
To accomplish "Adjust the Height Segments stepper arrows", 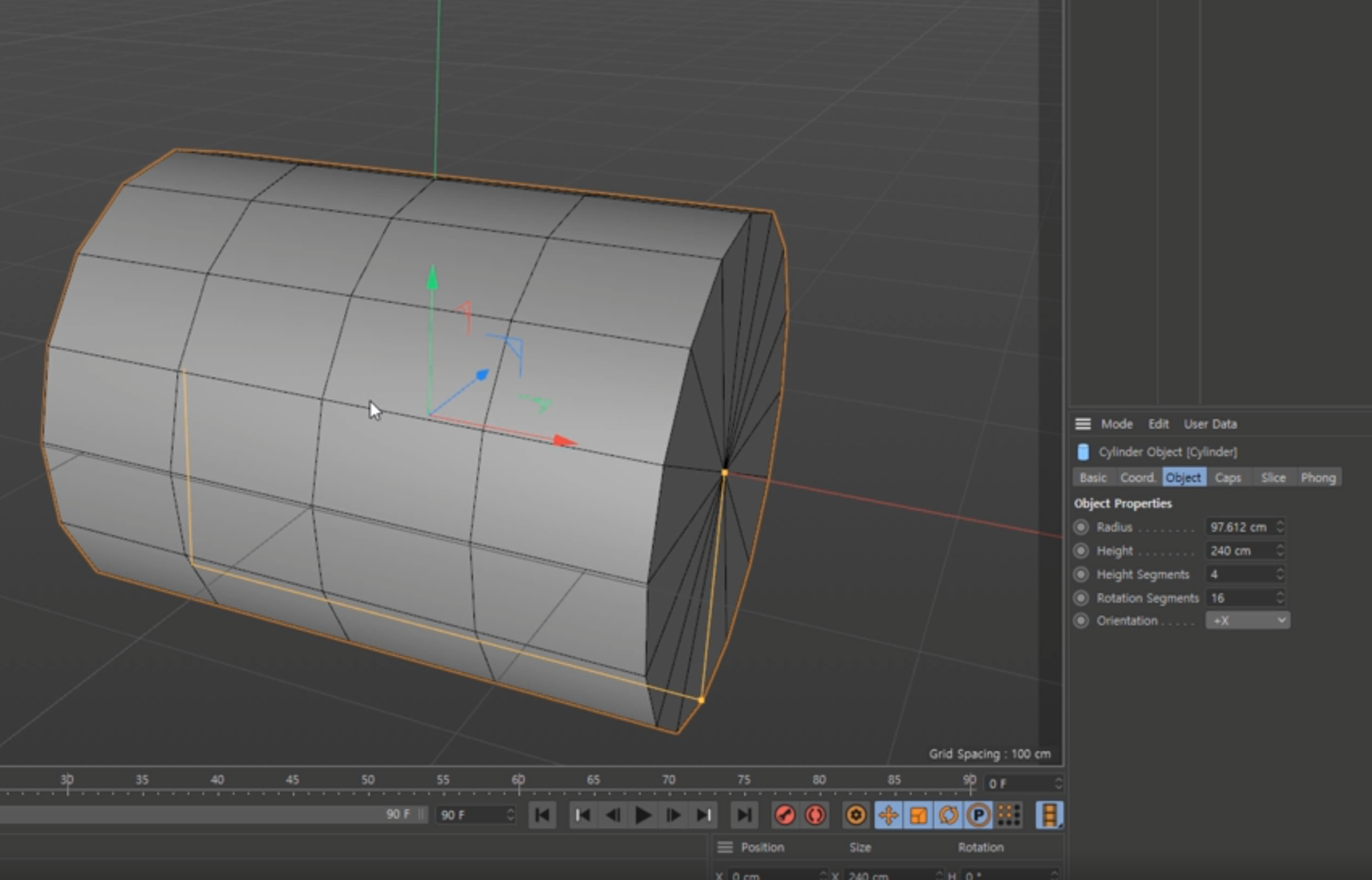I will (x=1280, y=575).
